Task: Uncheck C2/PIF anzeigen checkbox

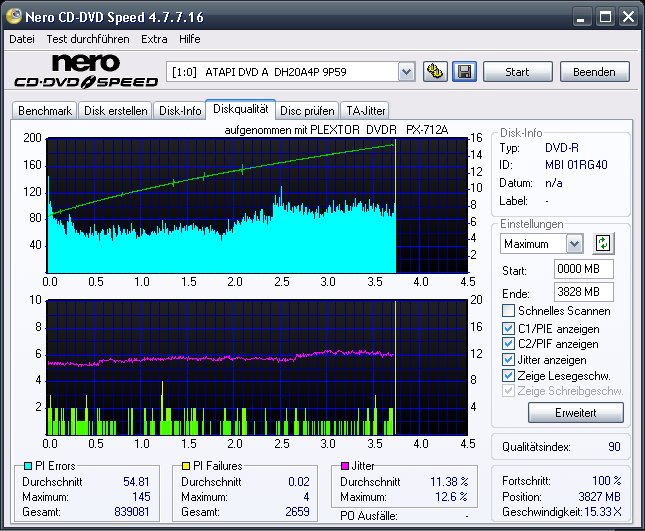Action: tap(508, 343)
